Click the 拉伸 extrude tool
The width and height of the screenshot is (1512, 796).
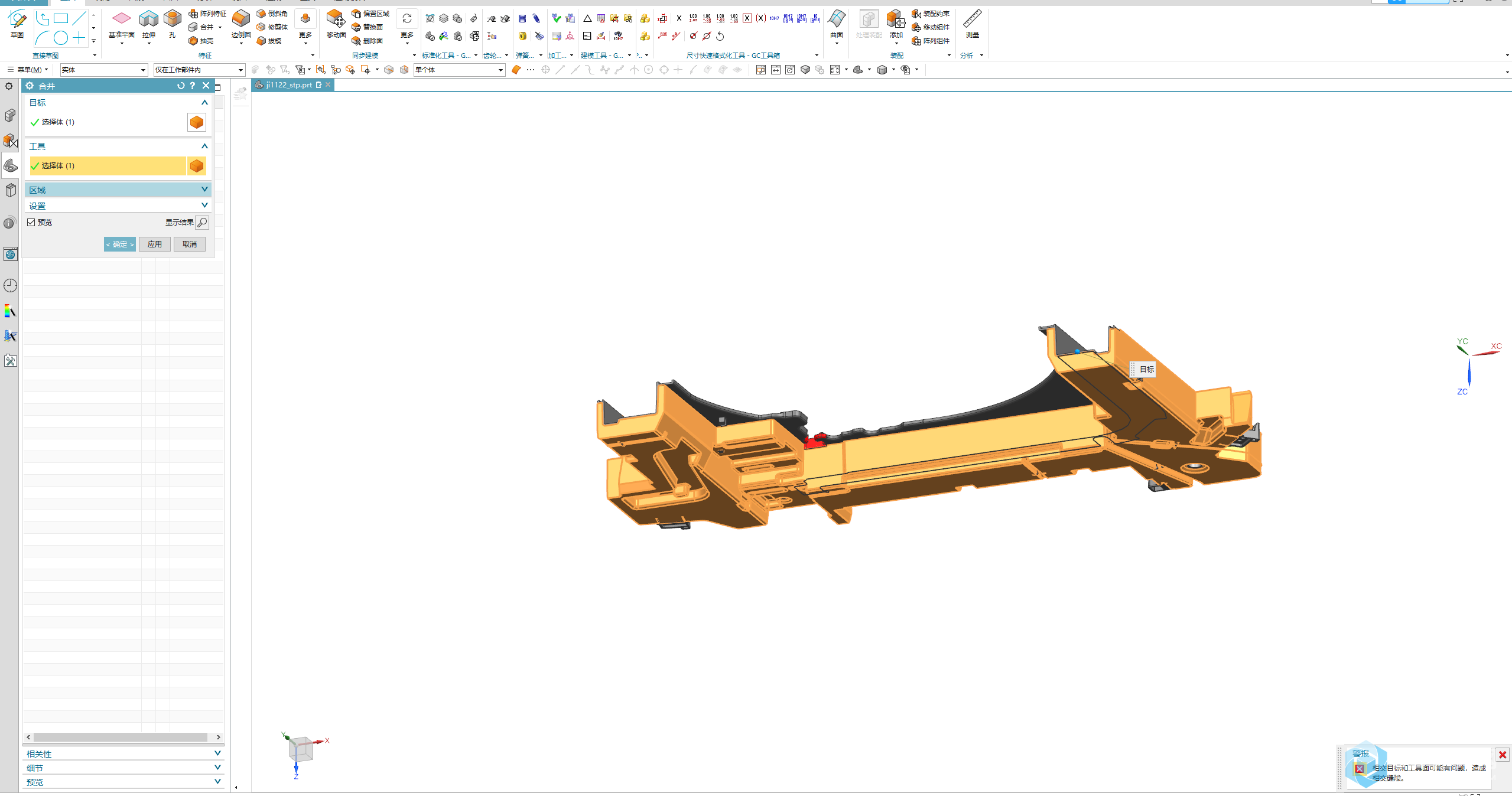point(148,25)
